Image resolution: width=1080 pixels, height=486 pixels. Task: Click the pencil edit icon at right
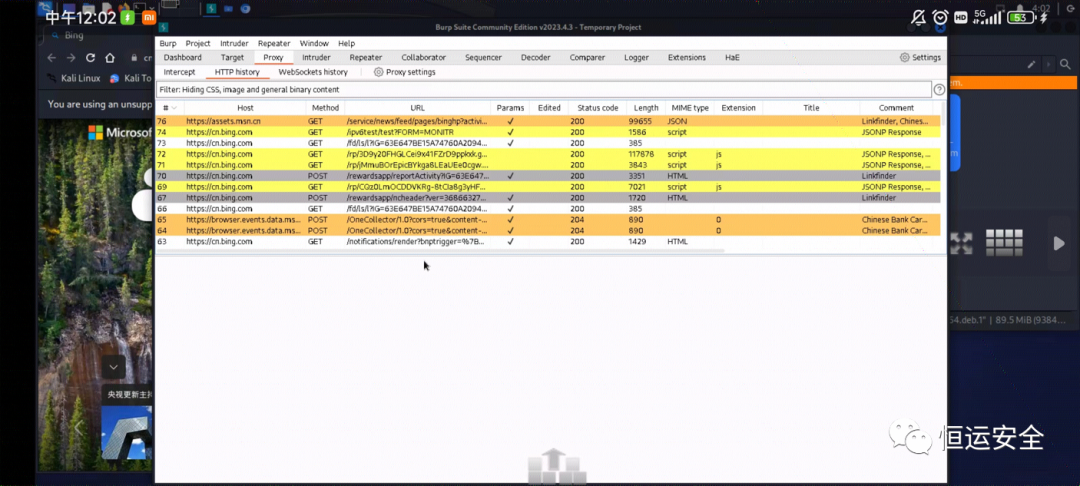pyautogui.click(x=1031, y=65)
